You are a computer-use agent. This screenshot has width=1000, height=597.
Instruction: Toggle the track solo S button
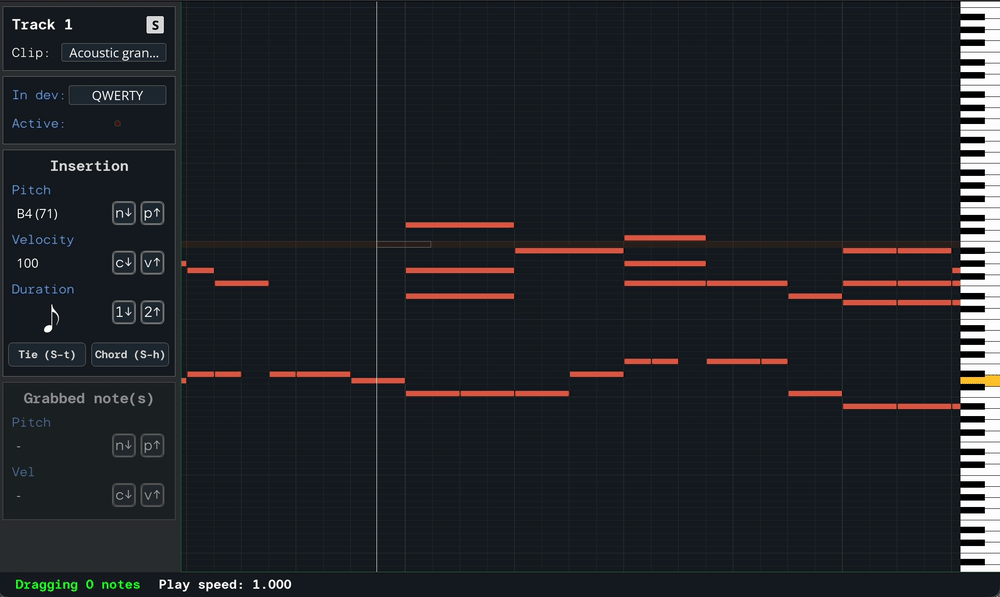154,25
